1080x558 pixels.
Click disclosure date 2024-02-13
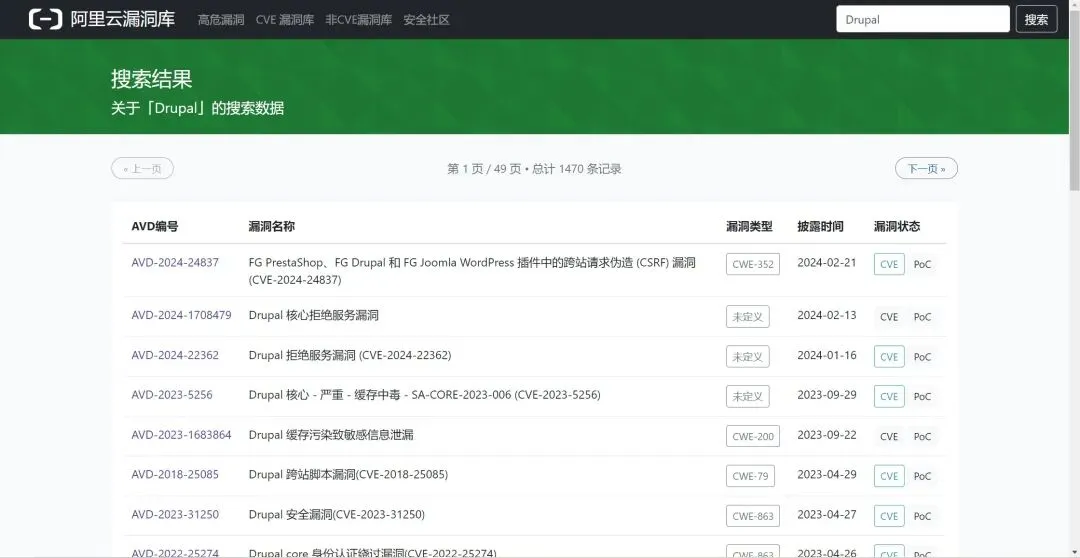[x=827, y=315]
